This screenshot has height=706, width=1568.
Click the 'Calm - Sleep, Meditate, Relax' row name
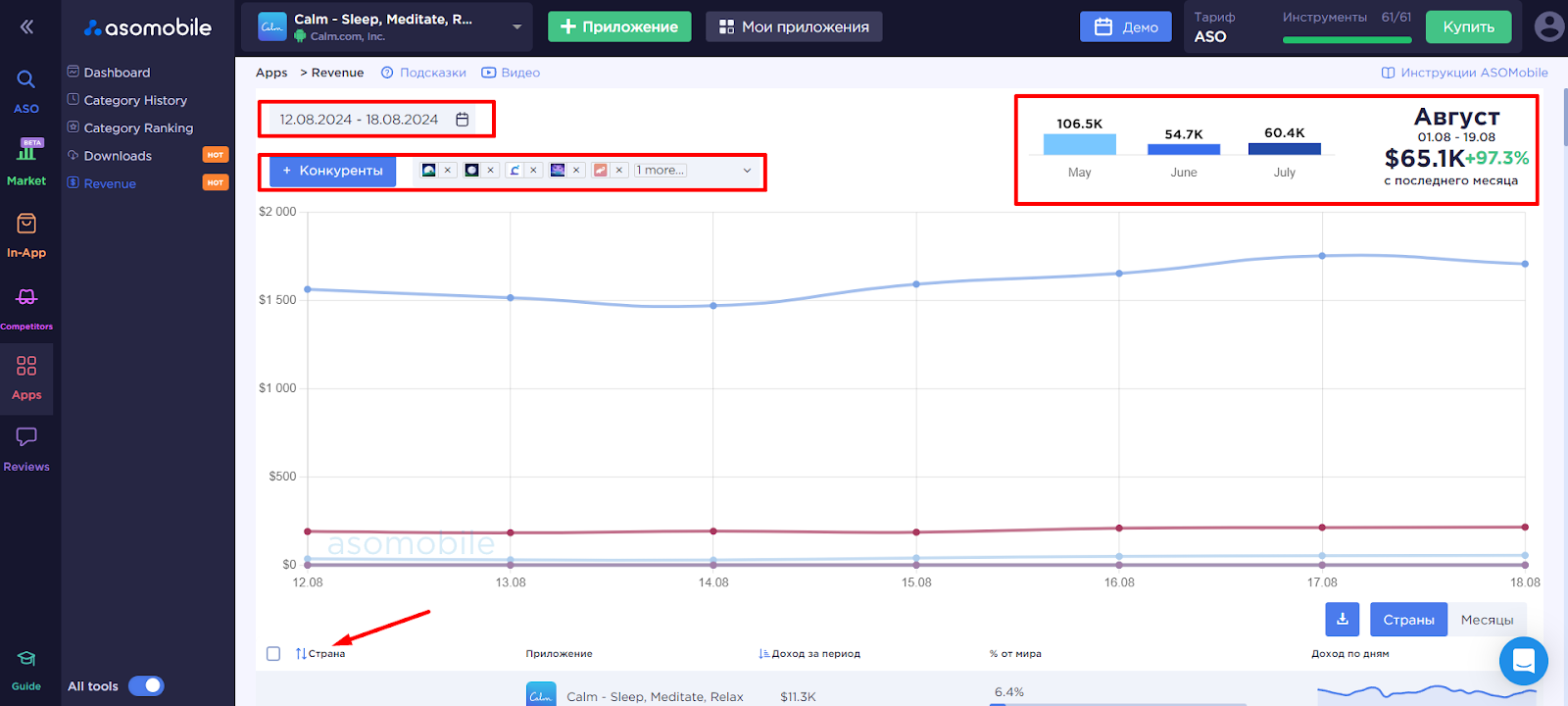[x=655, y=696]
